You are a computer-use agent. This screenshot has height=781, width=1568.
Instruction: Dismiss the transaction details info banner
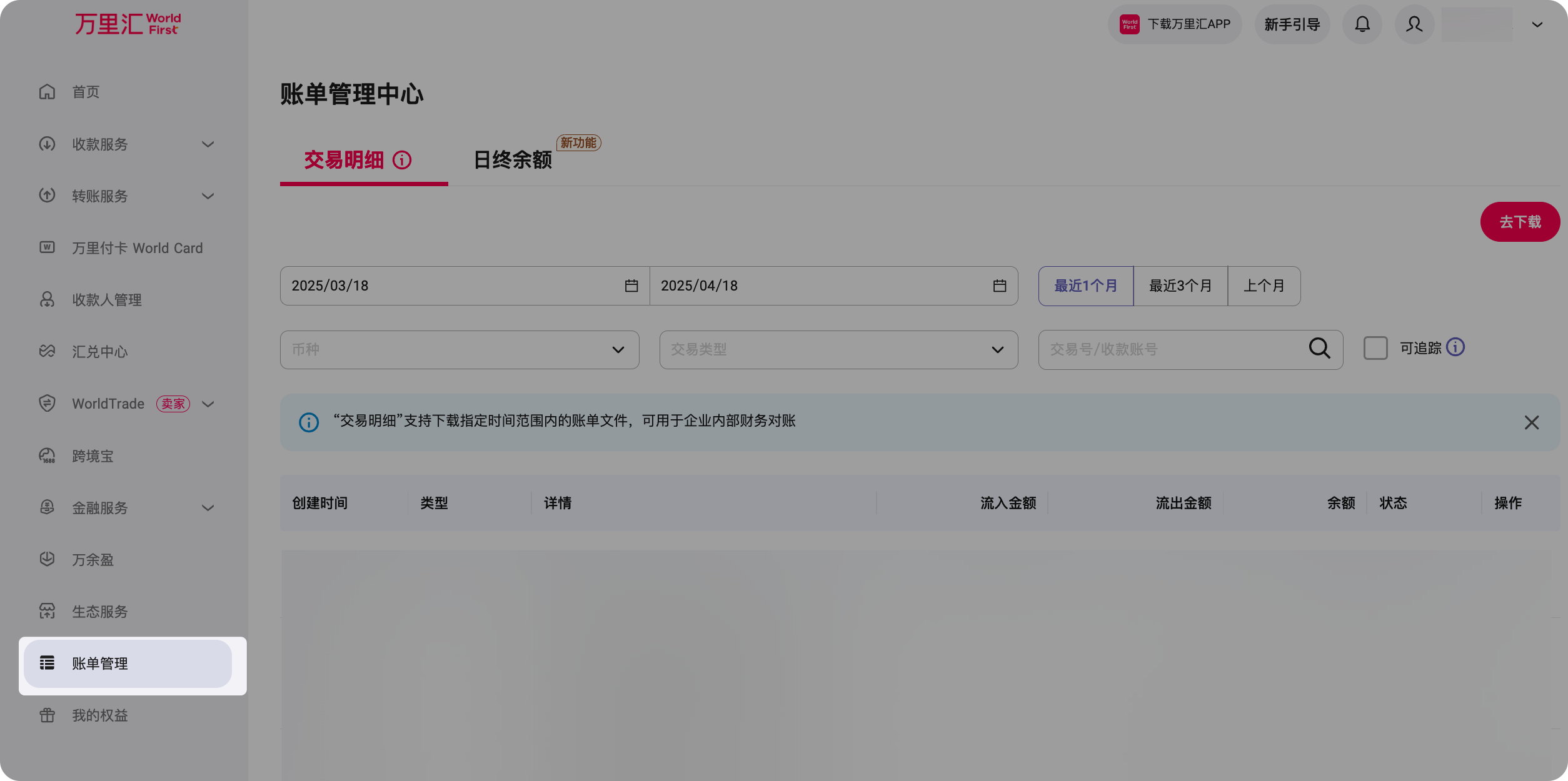[1532, 422]
